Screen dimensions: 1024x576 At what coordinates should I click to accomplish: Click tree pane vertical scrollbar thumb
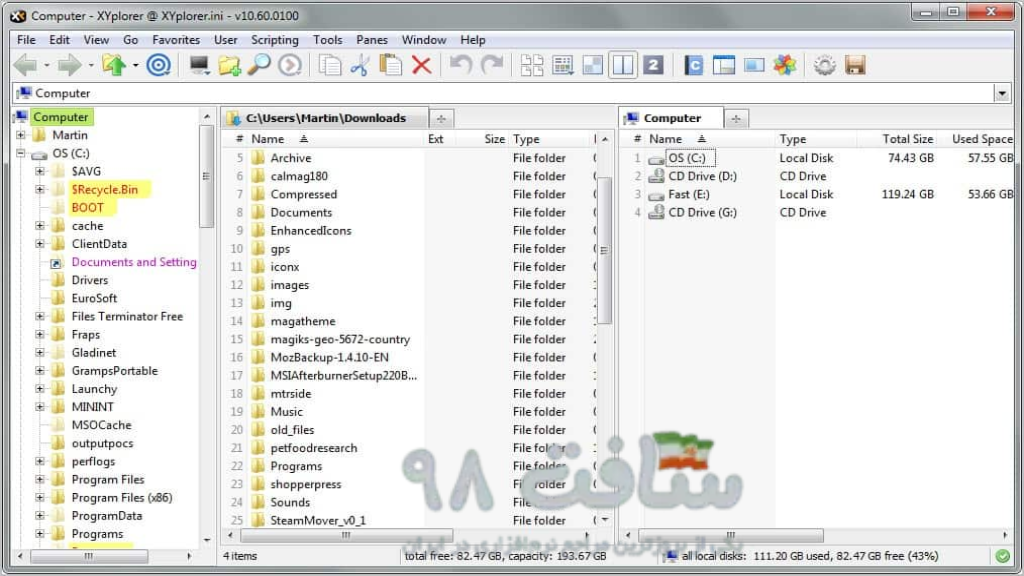pyautogui.click(x=206, y=176)
